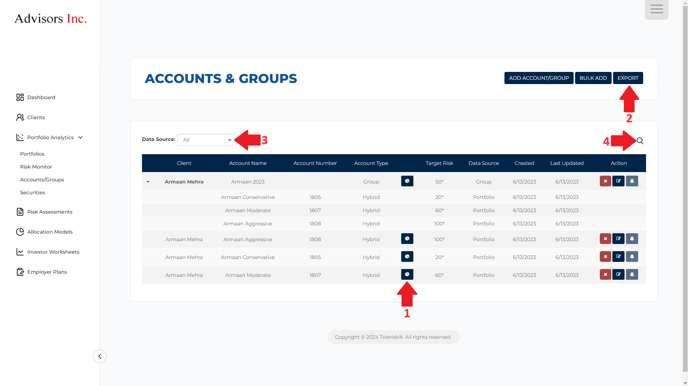This screenshot has height=386, width=688.
Task: Click the copyright Tolerisk footer text
Action: [x=393, y=337]
